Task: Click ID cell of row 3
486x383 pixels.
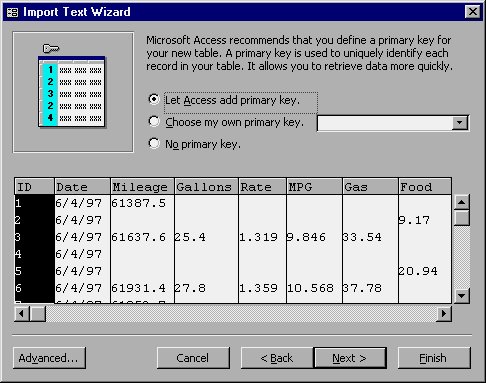Action: 34,237
